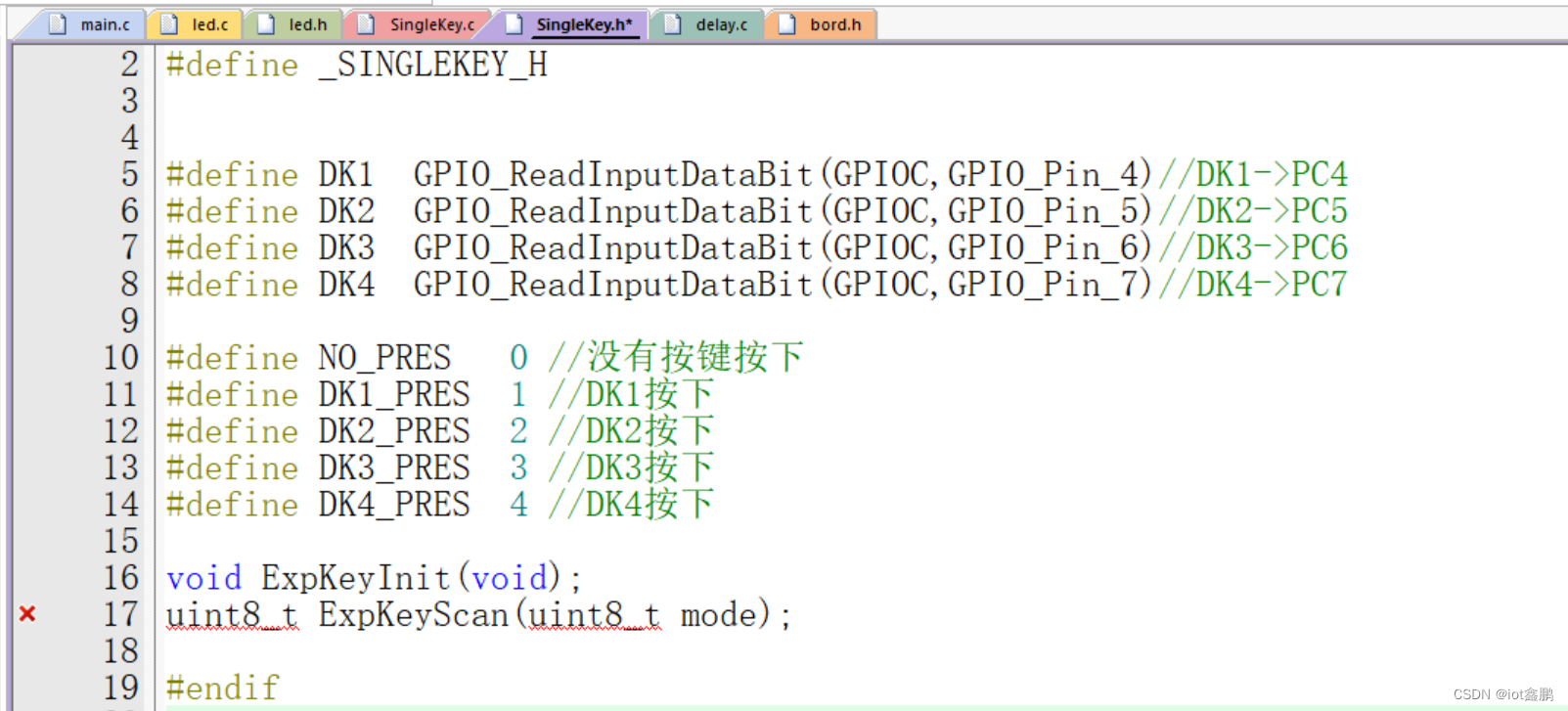Image resolution: width=1568 pixels, height=711 pixels.
Task: Click the first underlined uint8_t on line 17
Action: (233, 614)
